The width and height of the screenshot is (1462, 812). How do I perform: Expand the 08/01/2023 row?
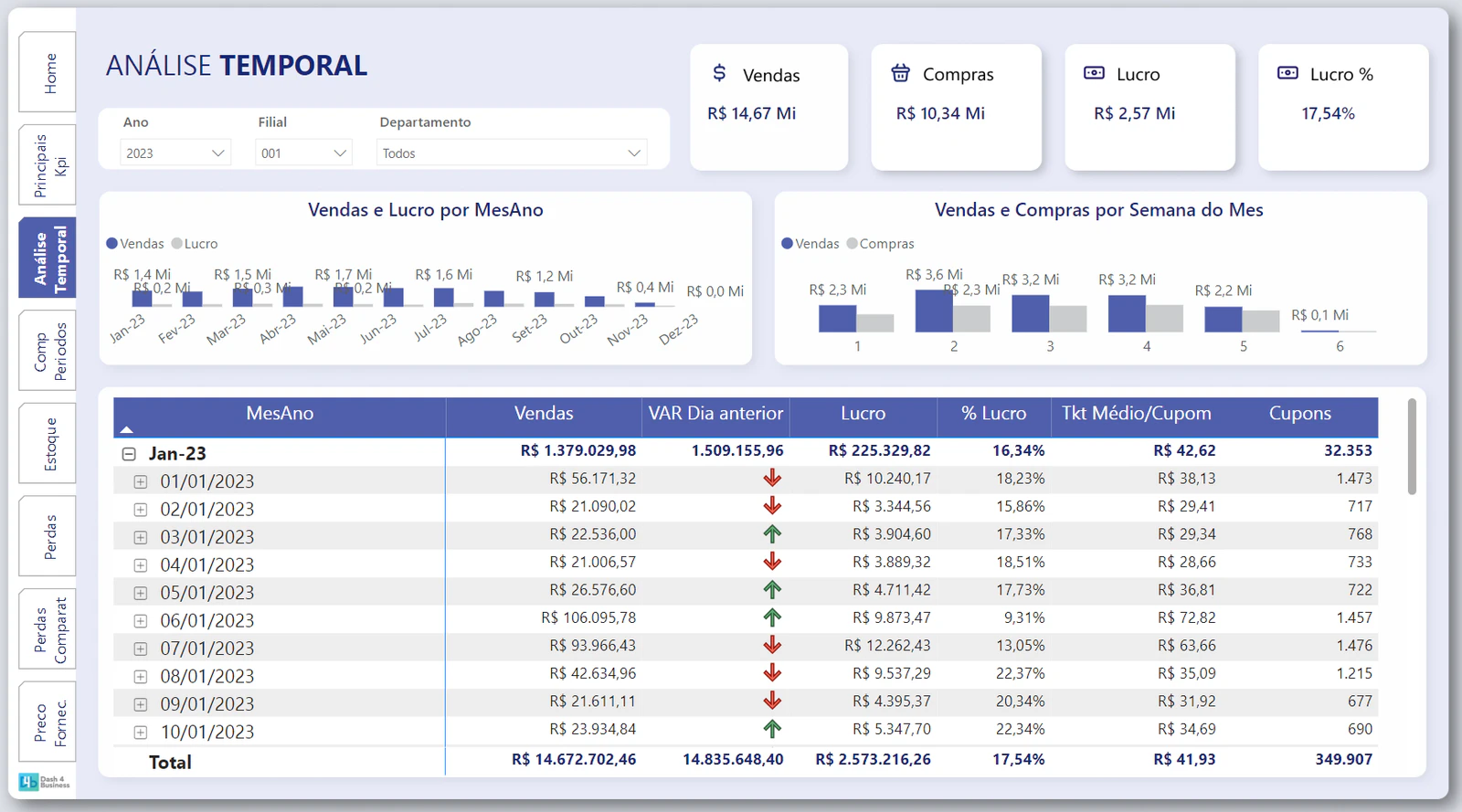(x=141, y=677)
